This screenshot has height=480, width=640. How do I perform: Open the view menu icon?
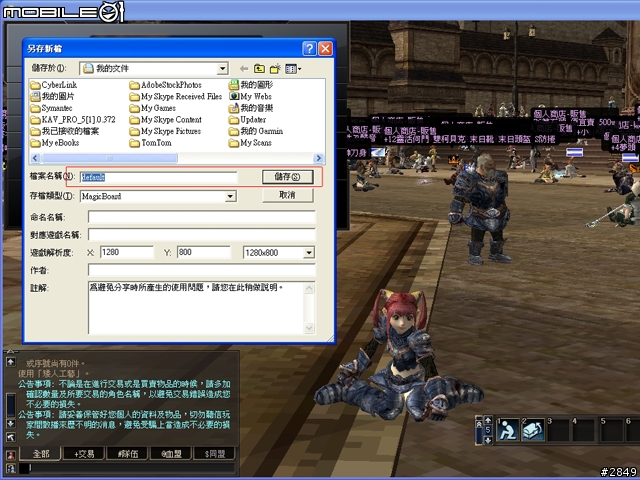(293, 69)
